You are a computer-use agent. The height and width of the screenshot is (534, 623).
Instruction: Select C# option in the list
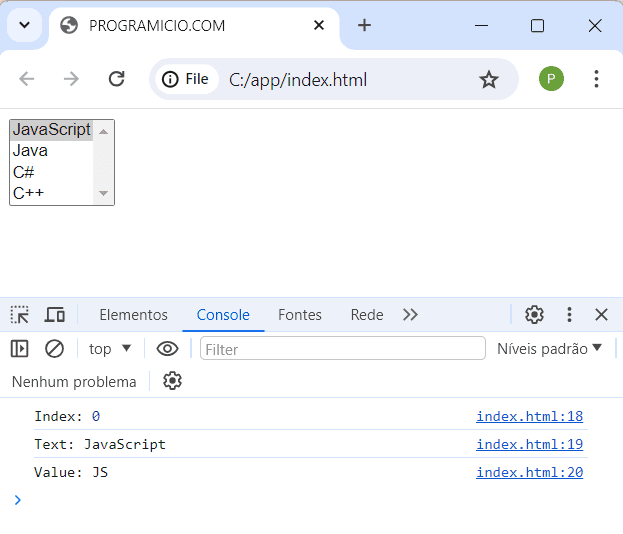coord(51,172)
